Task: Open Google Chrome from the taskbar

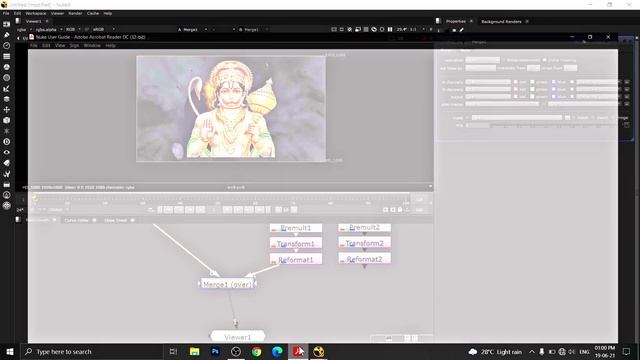Action: (x=256, y=351)
